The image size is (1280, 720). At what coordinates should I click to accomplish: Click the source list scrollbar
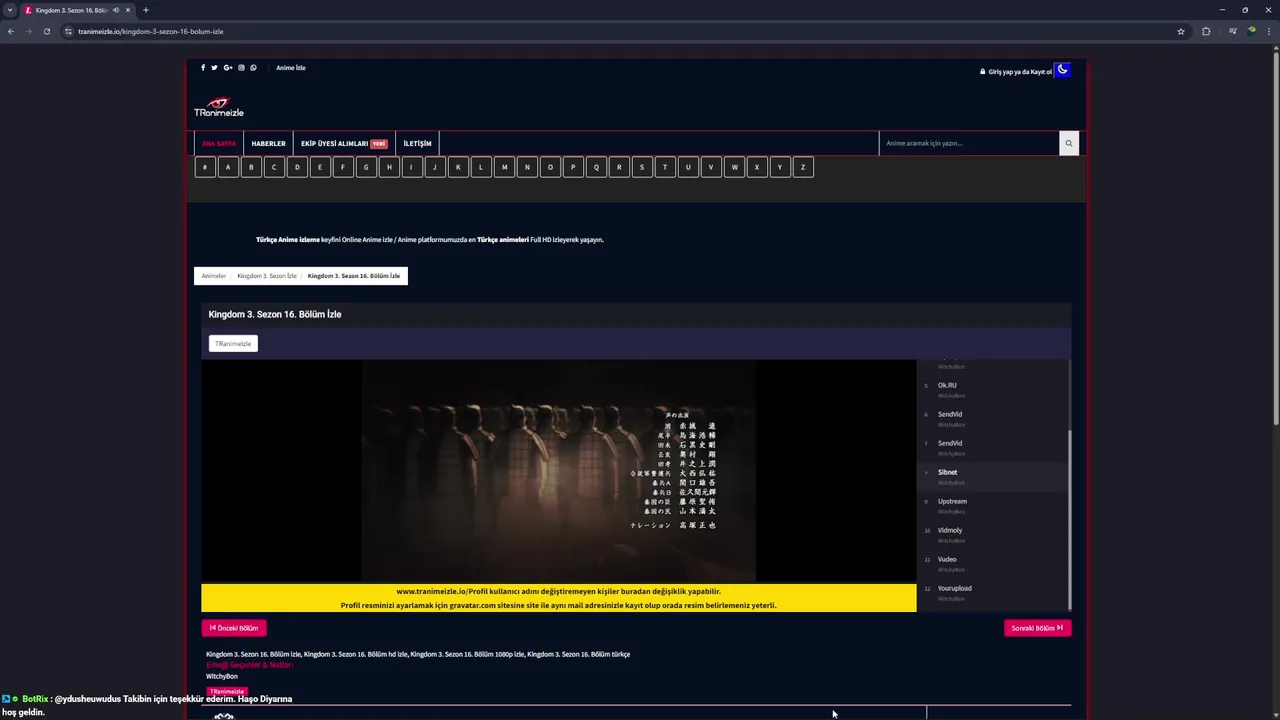point(1069,520)
